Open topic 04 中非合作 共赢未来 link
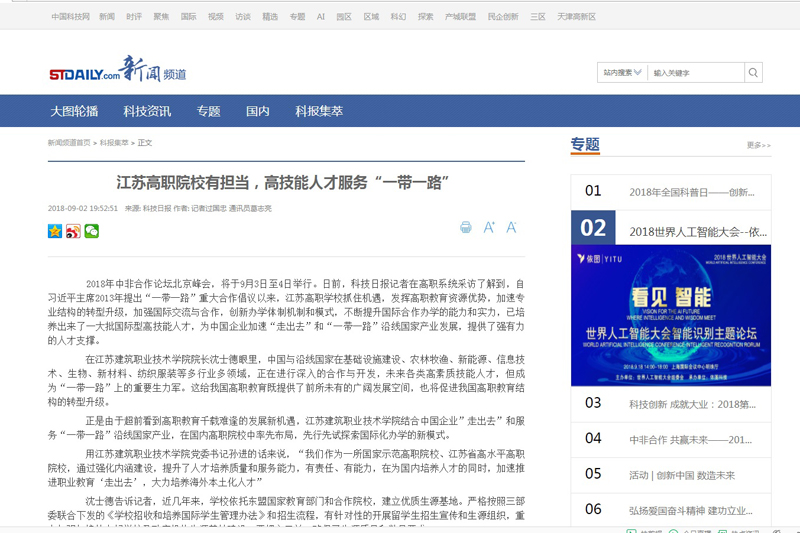Screen dimensions: 800x533 (690, 439)
